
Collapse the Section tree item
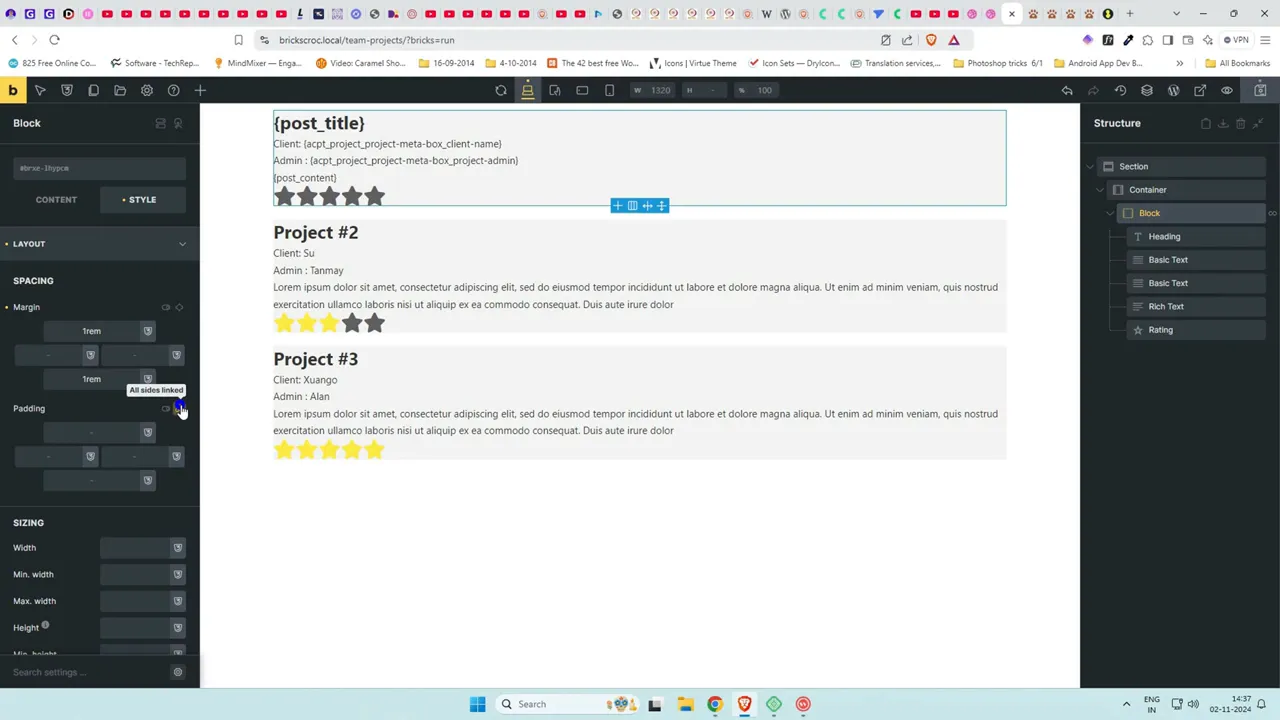point(1091,167)
